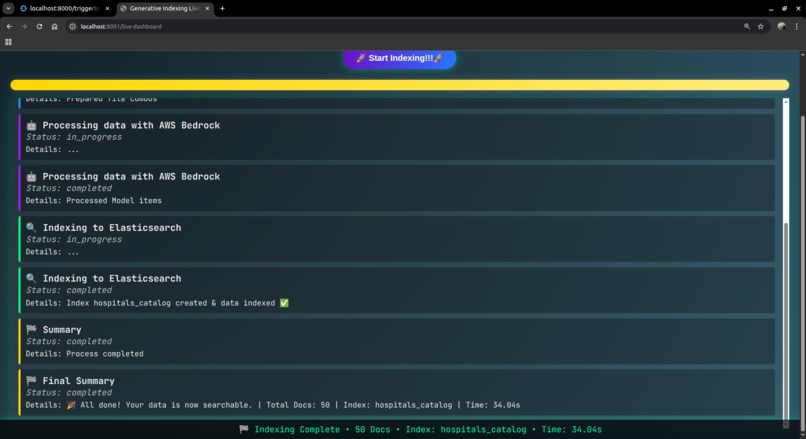Click 'Time: 34.04s' in Final Summary details

click(493, 405)
